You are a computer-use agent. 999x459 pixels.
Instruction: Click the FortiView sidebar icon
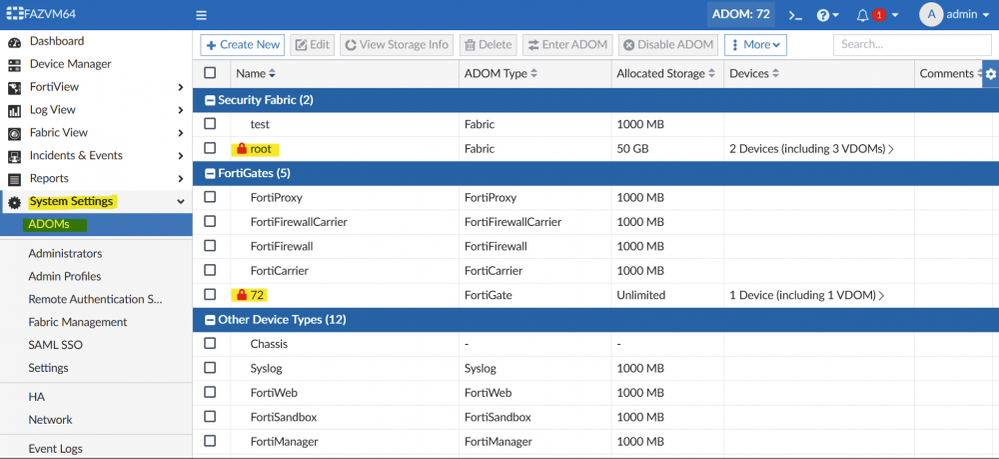[14, 88]
